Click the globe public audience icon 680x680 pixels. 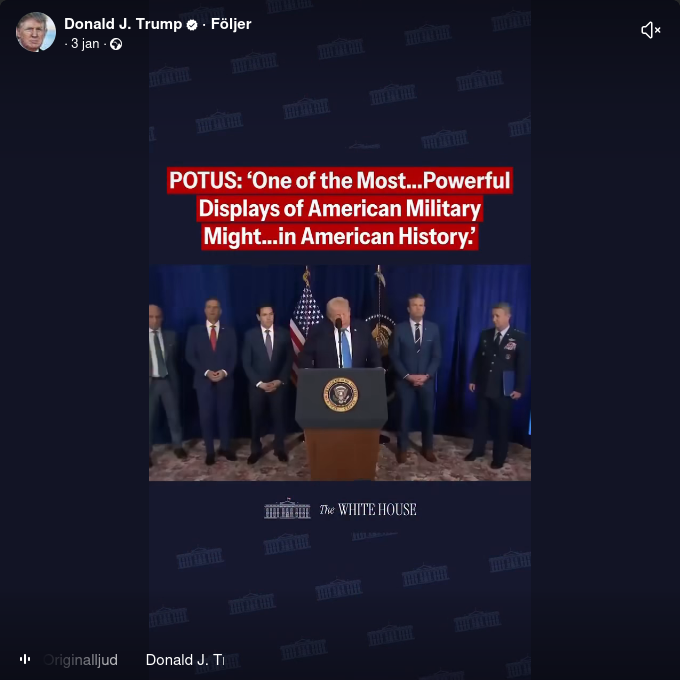(116, 44)
